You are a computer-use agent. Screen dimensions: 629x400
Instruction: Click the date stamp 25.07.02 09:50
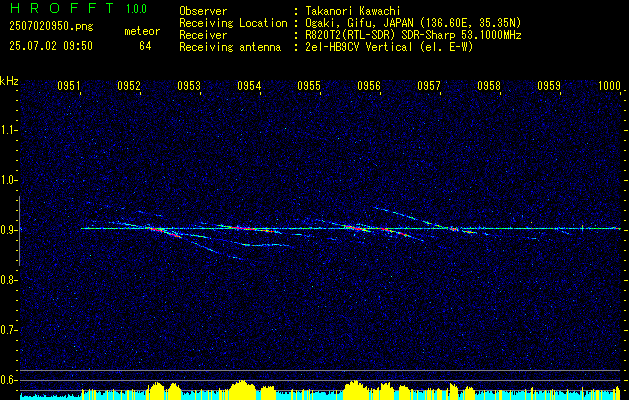51,46
